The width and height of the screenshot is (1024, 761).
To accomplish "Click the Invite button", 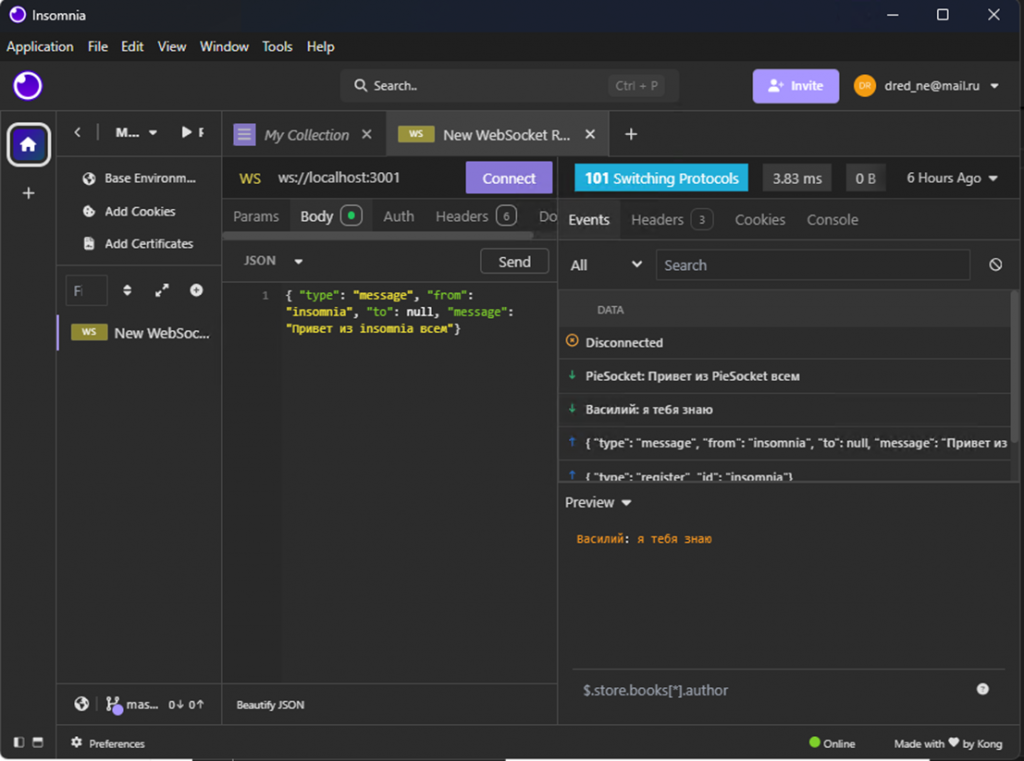I will tap(795, 86).
